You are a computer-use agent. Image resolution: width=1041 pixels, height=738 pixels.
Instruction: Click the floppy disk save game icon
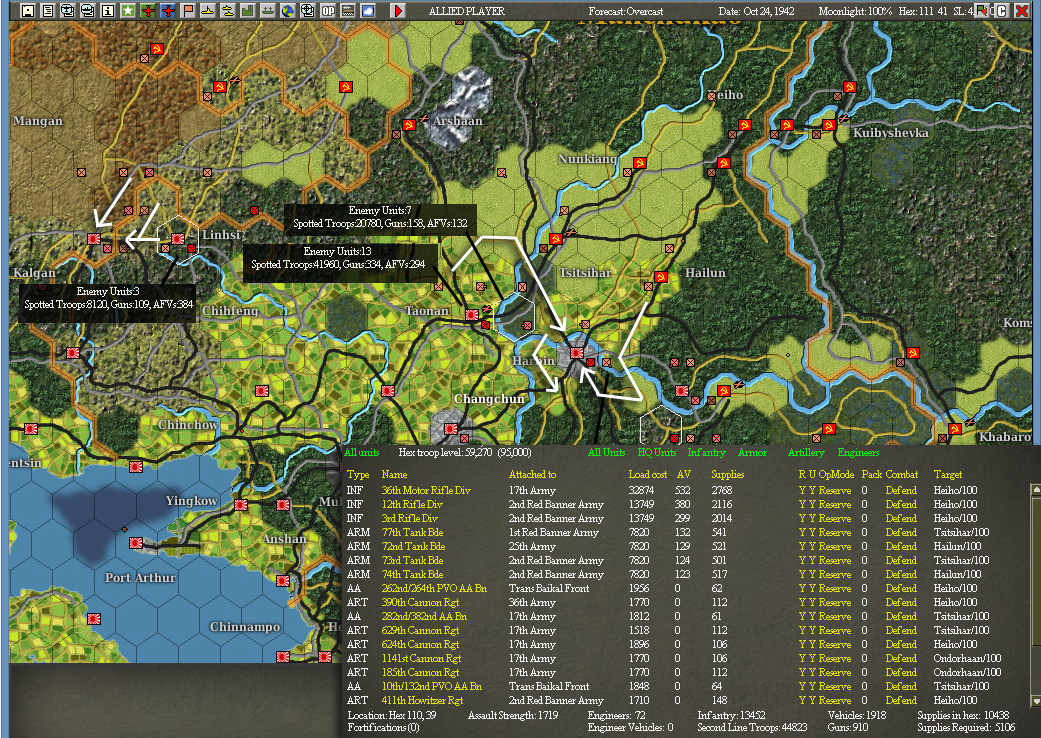click(x=28, y=11)
